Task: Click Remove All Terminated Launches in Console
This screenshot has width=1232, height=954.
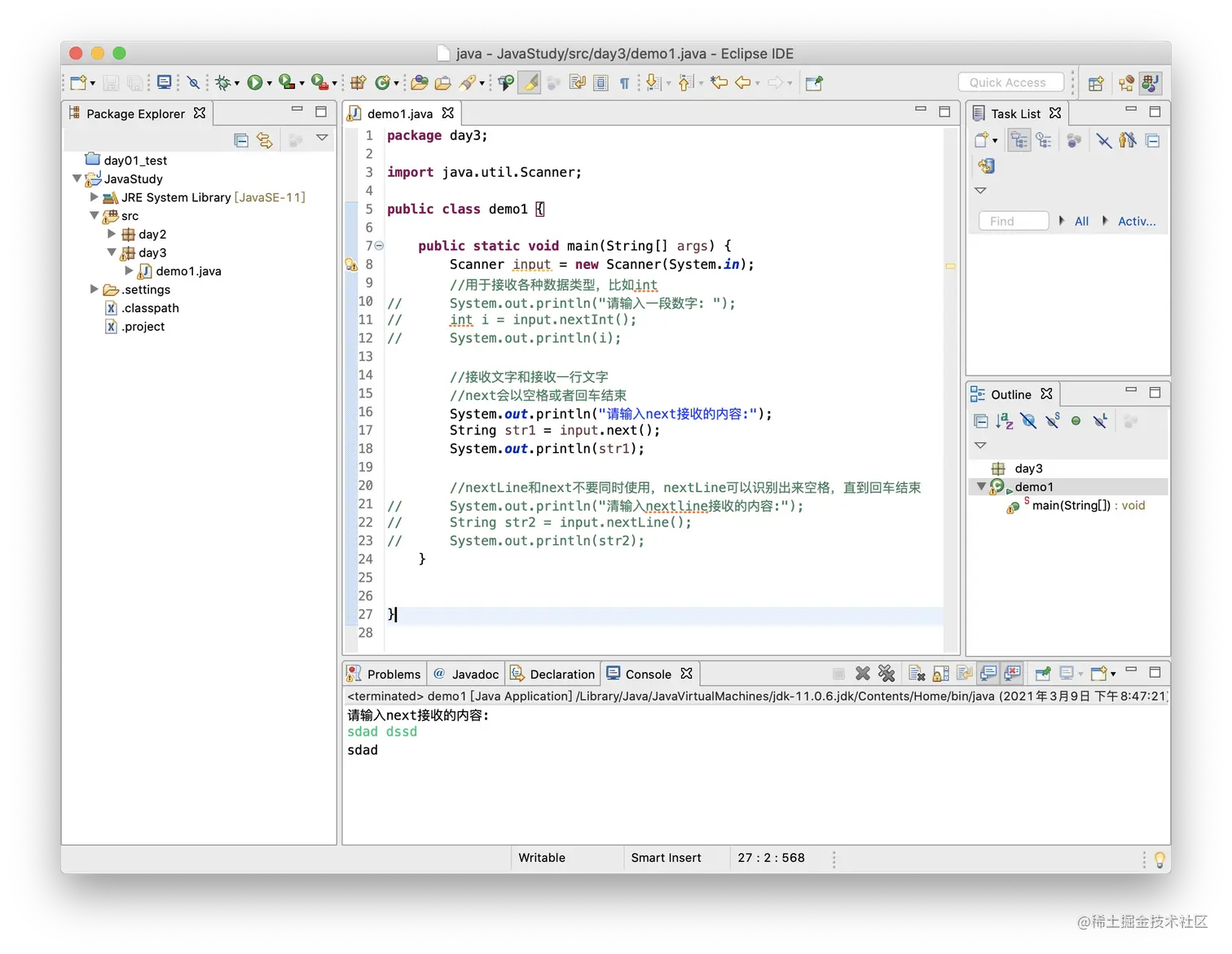Action: (887, 674)
